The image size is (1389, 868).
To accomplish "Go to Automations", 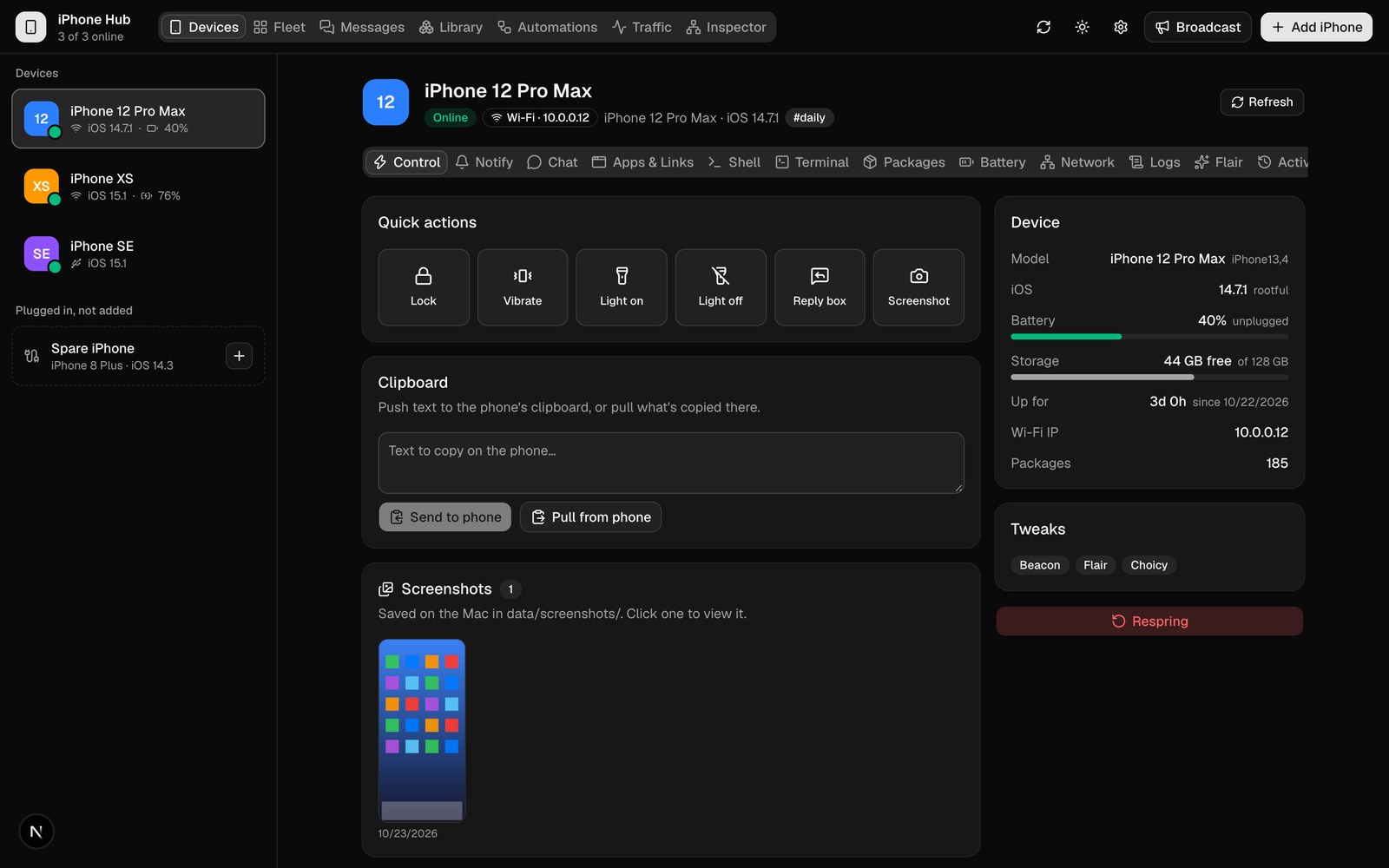I will [x=547, y=27].
